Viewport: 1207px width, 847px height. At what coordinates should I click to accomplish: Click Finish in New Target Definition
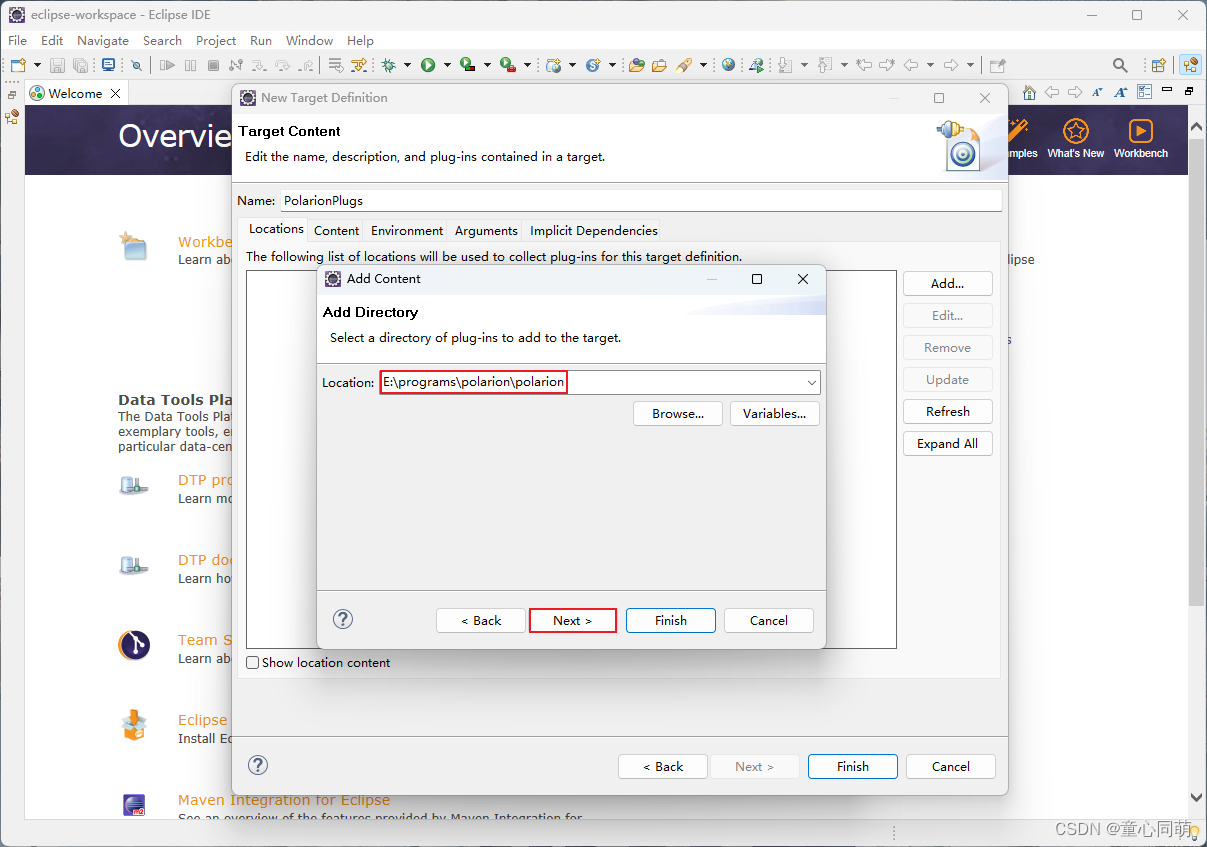tap(853, 766)
